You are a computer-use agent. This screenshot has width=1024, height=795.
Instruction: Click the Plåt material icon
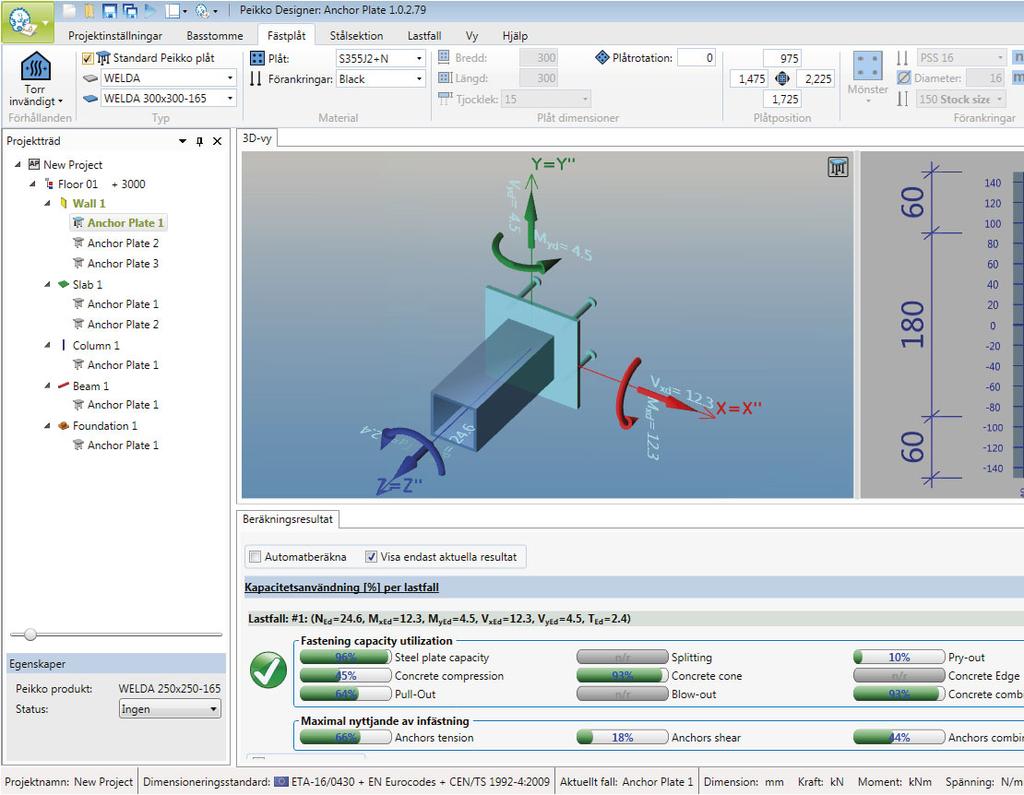[257, 58]
